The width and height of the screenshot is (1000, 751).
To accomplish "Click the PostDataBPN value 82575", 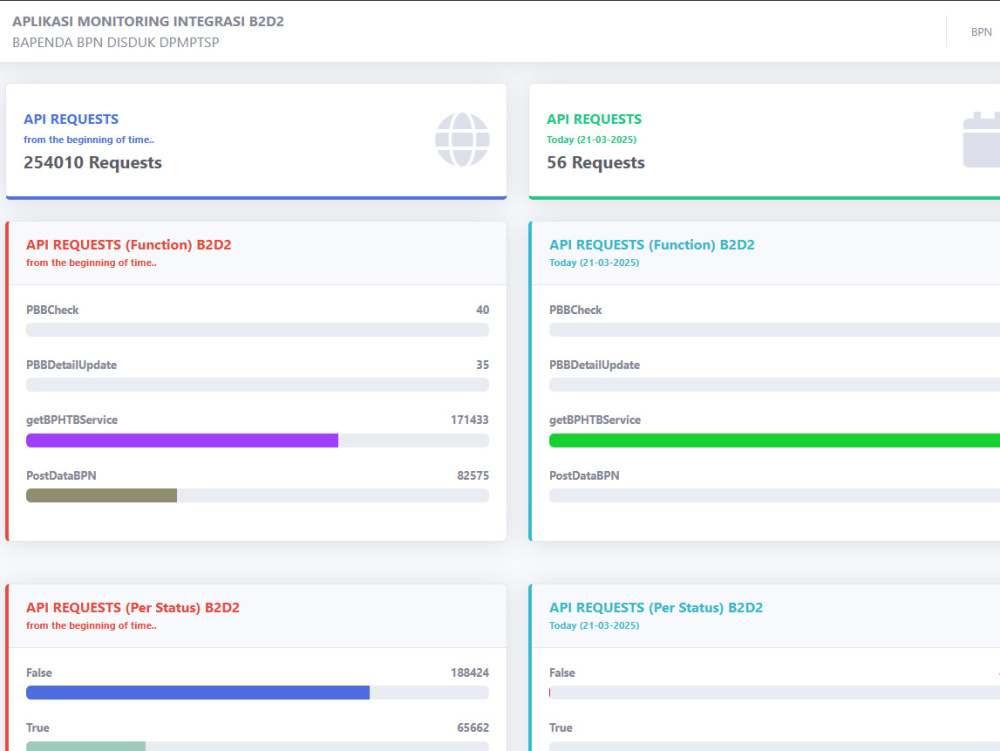I will 473,476.
